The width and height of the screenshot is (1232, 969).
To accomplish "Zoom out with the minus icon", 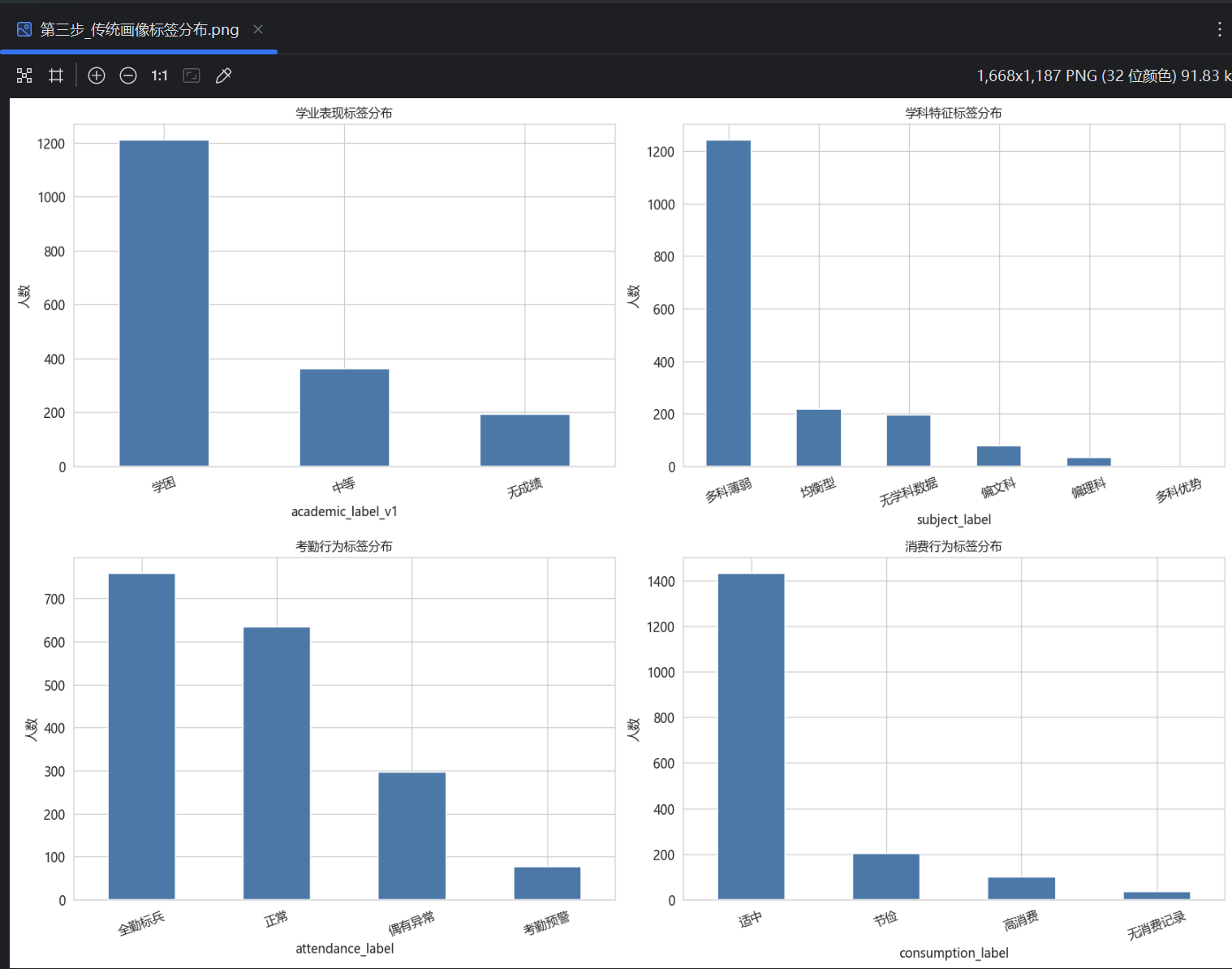I will (x=128, y=75).
